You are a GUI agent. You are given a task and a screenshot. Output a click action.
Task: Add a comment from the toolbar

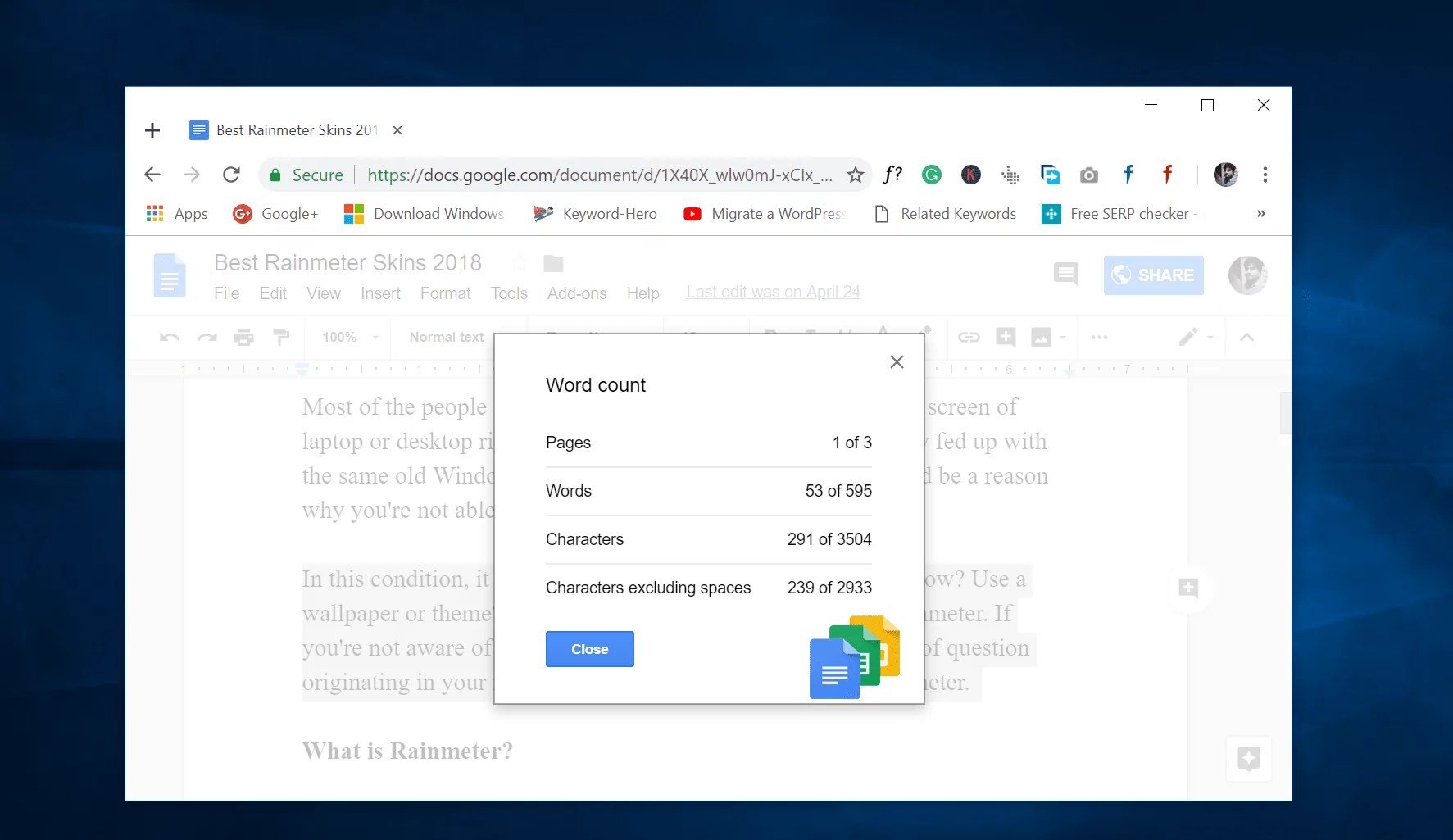(x=1006, y=337)
